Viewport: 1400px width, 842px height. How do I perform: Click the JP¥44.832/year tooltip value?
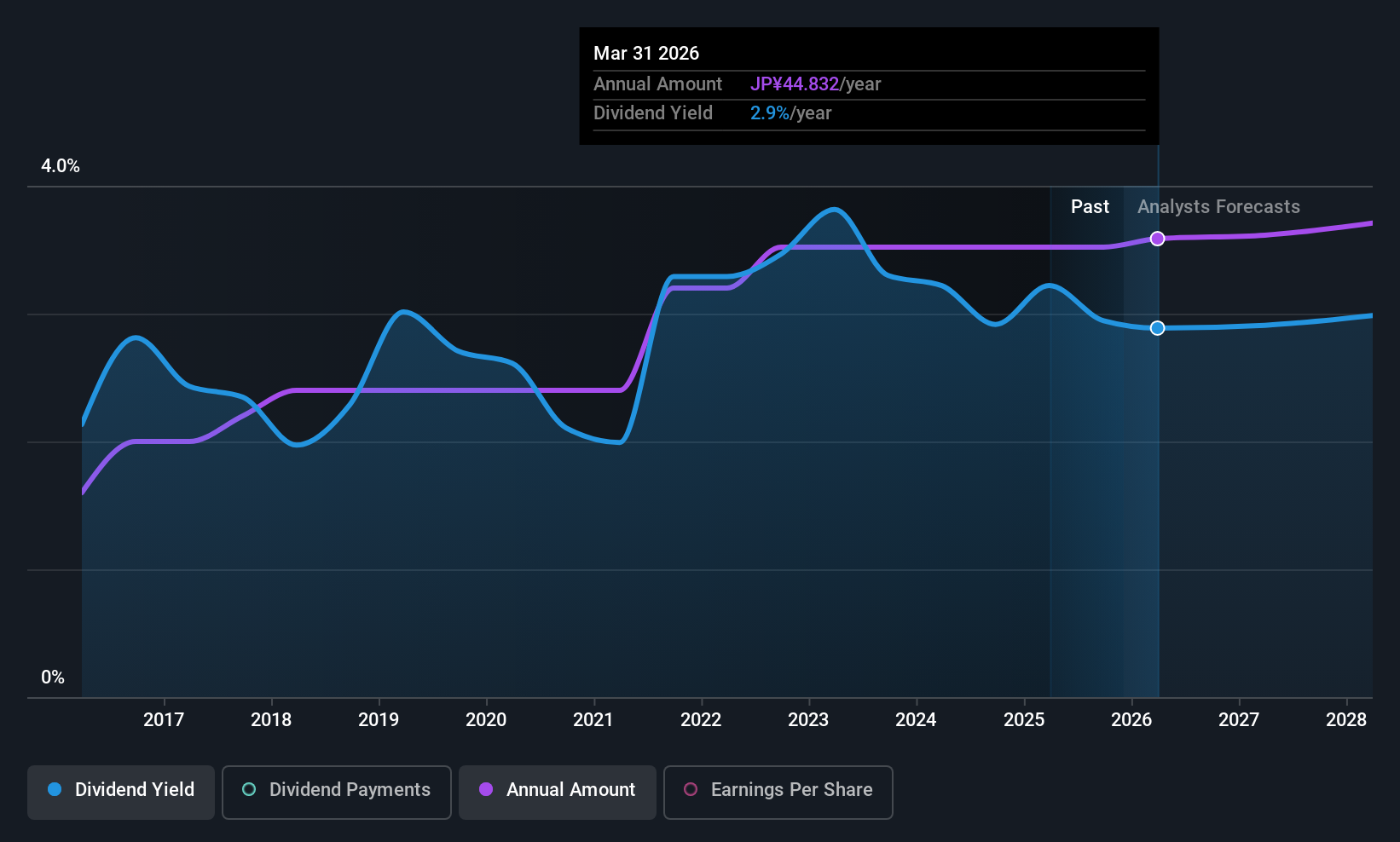pos(815,84)
